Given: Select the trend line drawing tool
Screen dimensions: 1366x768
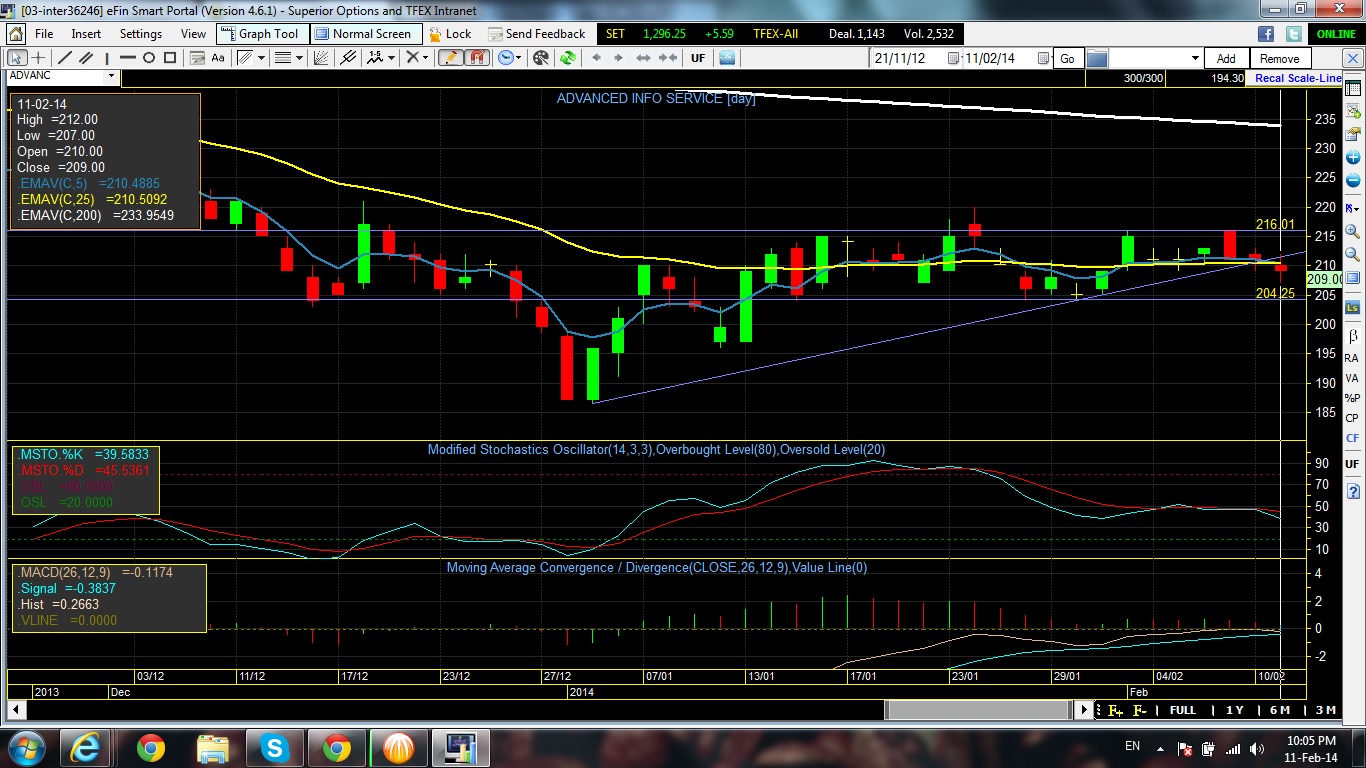Looking at the screenshot, I should [x=65, y=58].
